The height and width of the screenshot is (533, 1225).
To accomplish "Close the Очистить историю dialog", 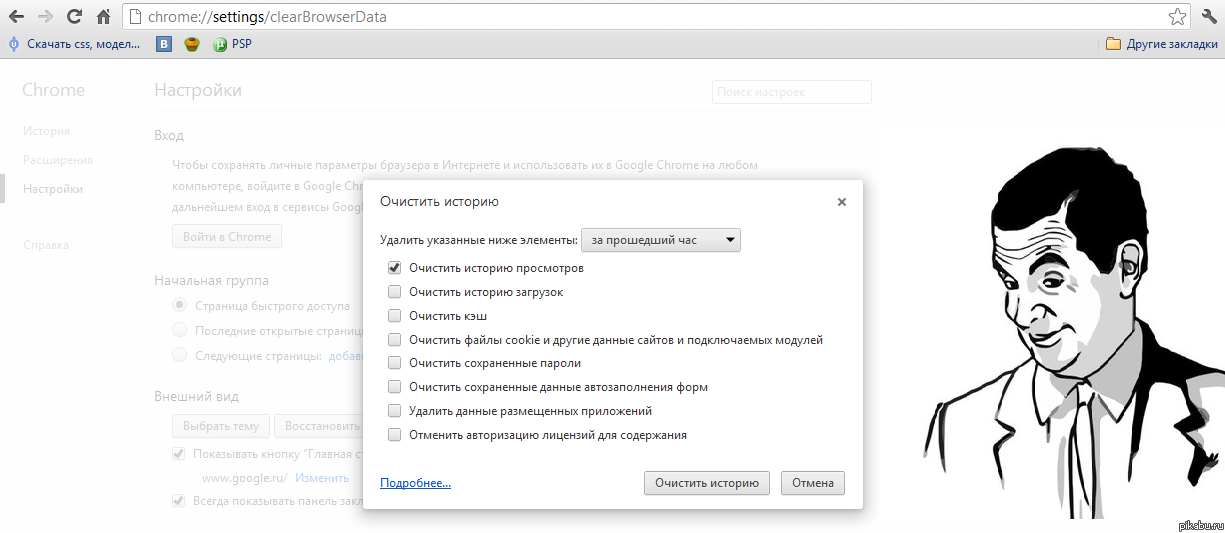I will (842, 202).
